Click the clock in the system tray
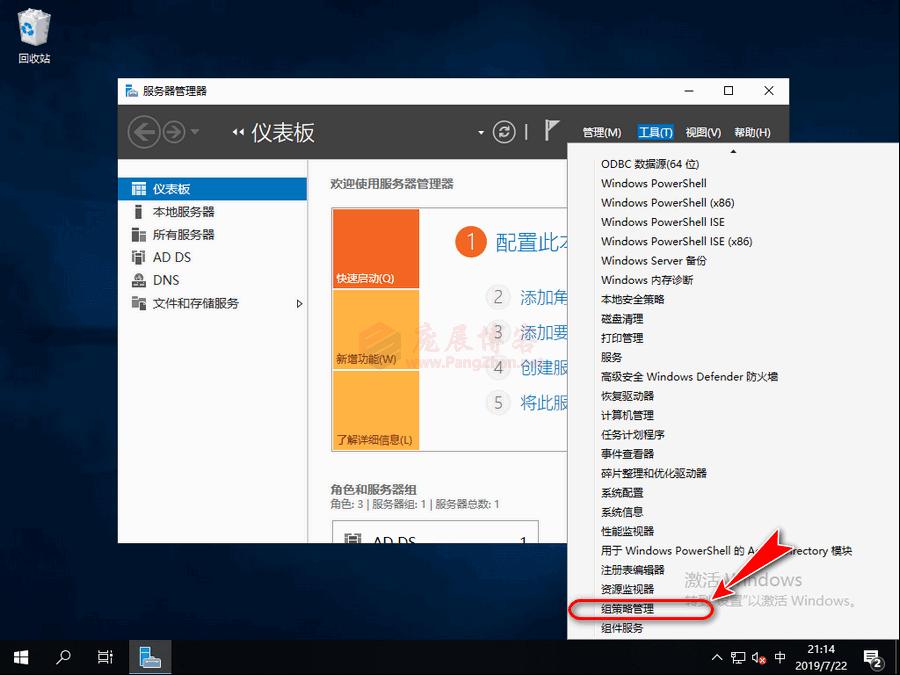Viewport: 900px width, 675px height. [x=823, y=657]
